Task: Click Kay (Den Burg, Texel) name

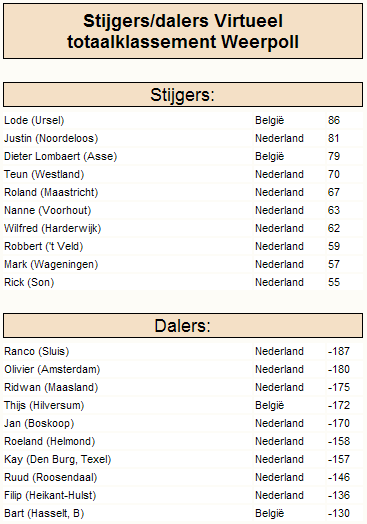Action: [57, 460]
